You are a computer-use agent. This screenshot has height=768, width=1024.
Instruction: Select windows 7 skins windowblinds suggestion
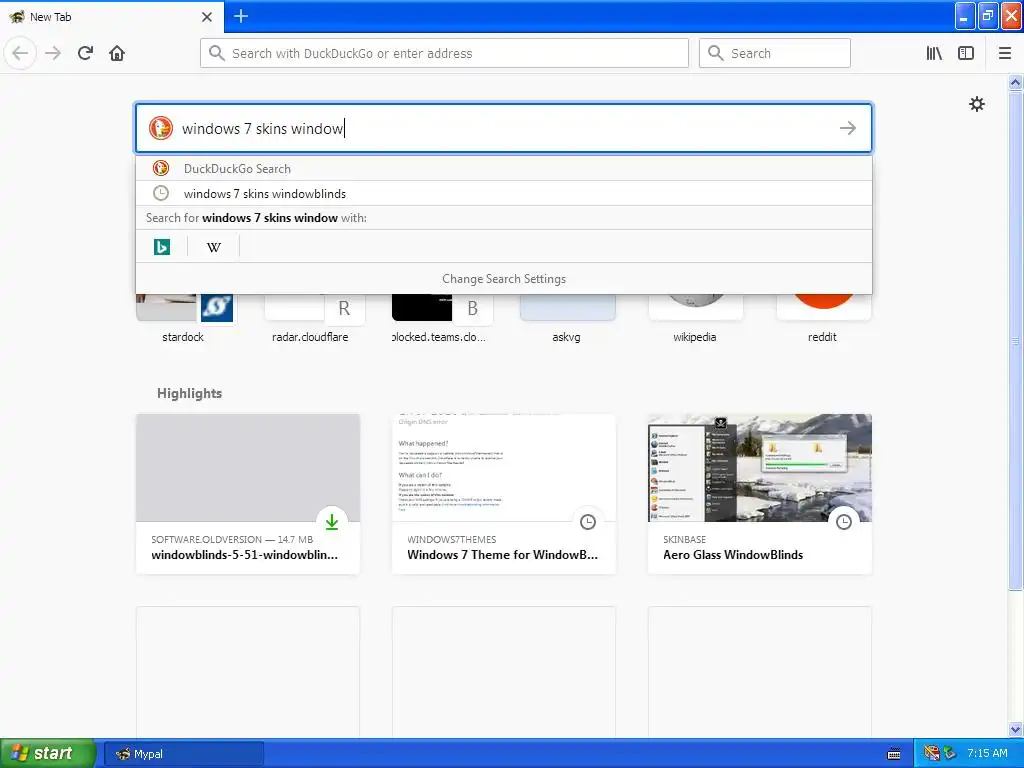504,193
